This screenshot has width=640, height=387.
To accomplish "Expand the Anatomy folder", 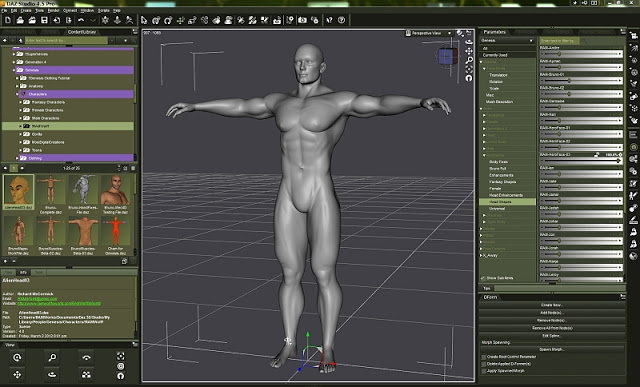I will click(17, 86).
